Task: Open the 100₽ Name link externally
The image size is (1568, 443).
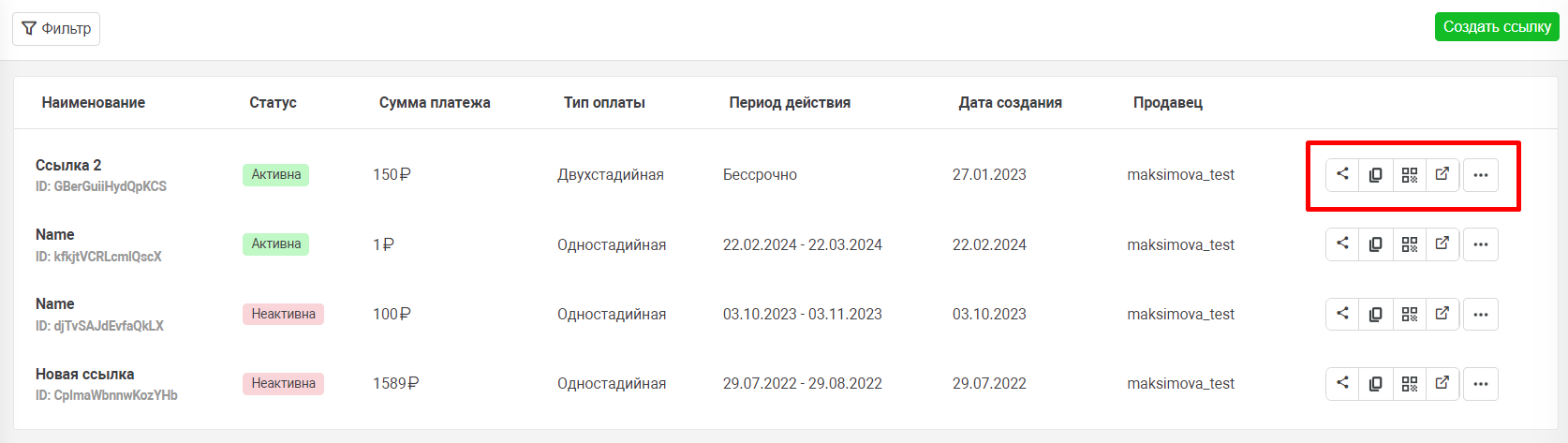Action: pos(1442,314)
